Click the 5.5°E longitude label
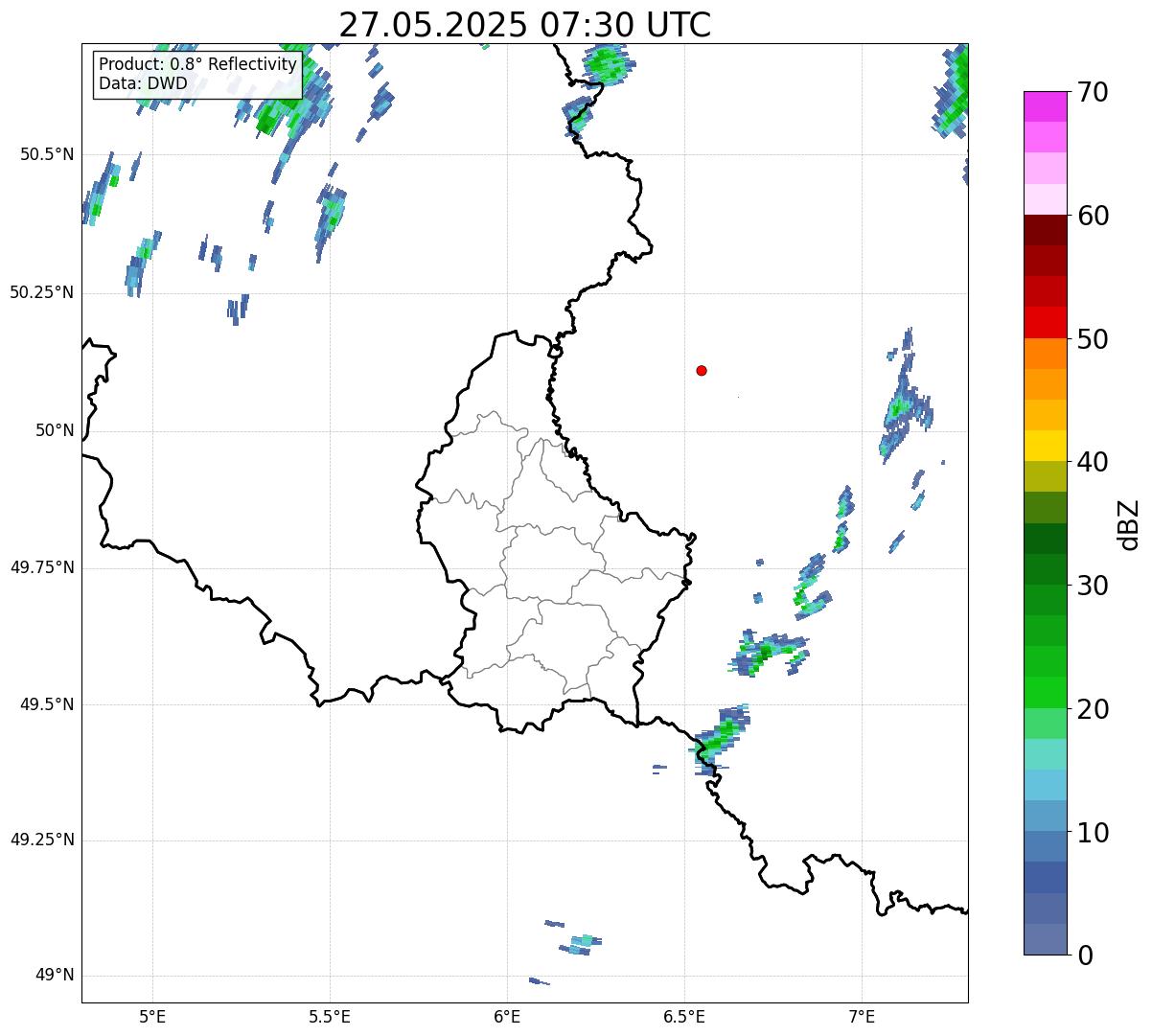 pos(330,1016)
